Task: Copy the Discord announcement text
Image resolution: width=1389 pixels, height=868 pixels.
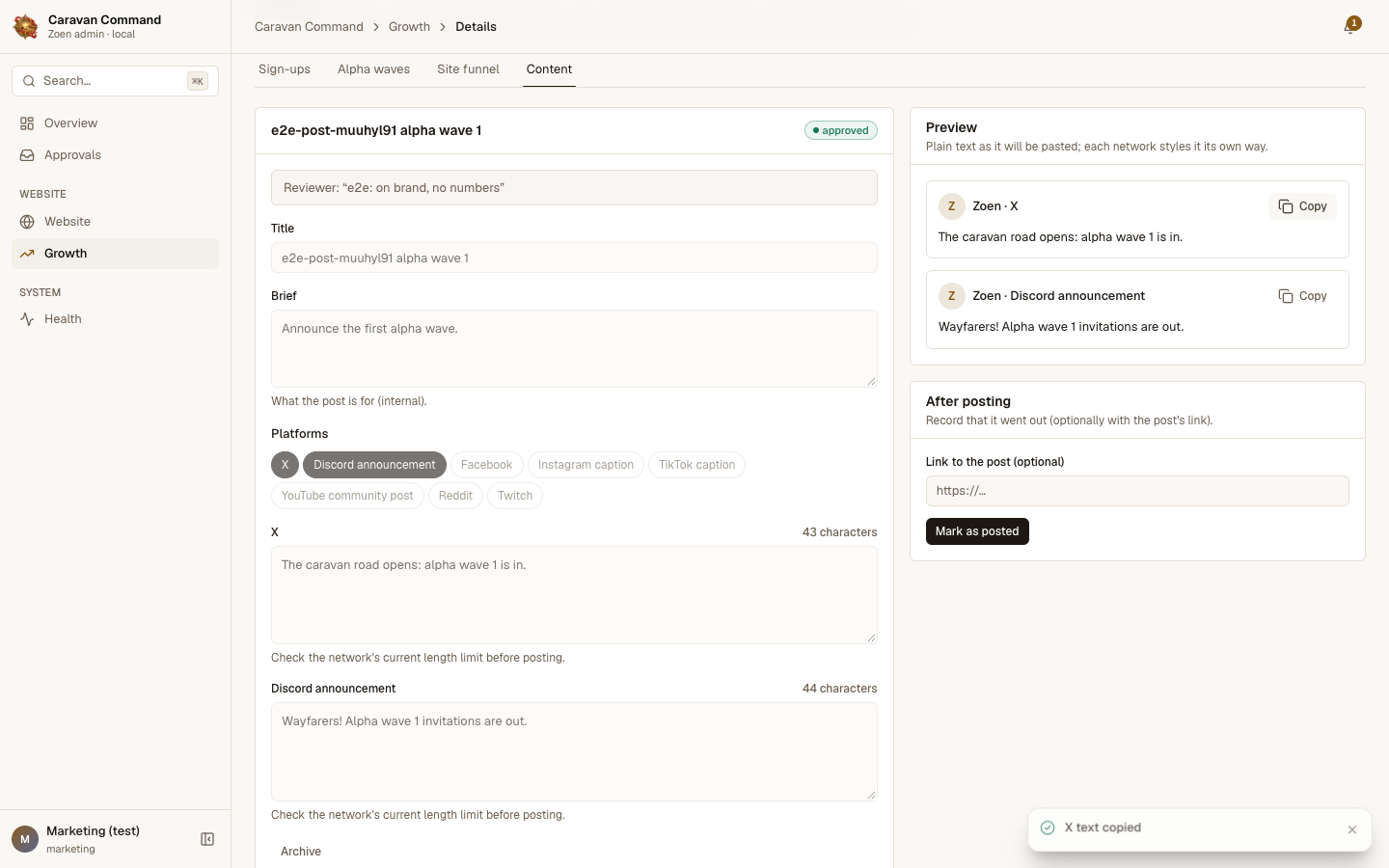Action: pyautogui.click(x=1302, y=296)
